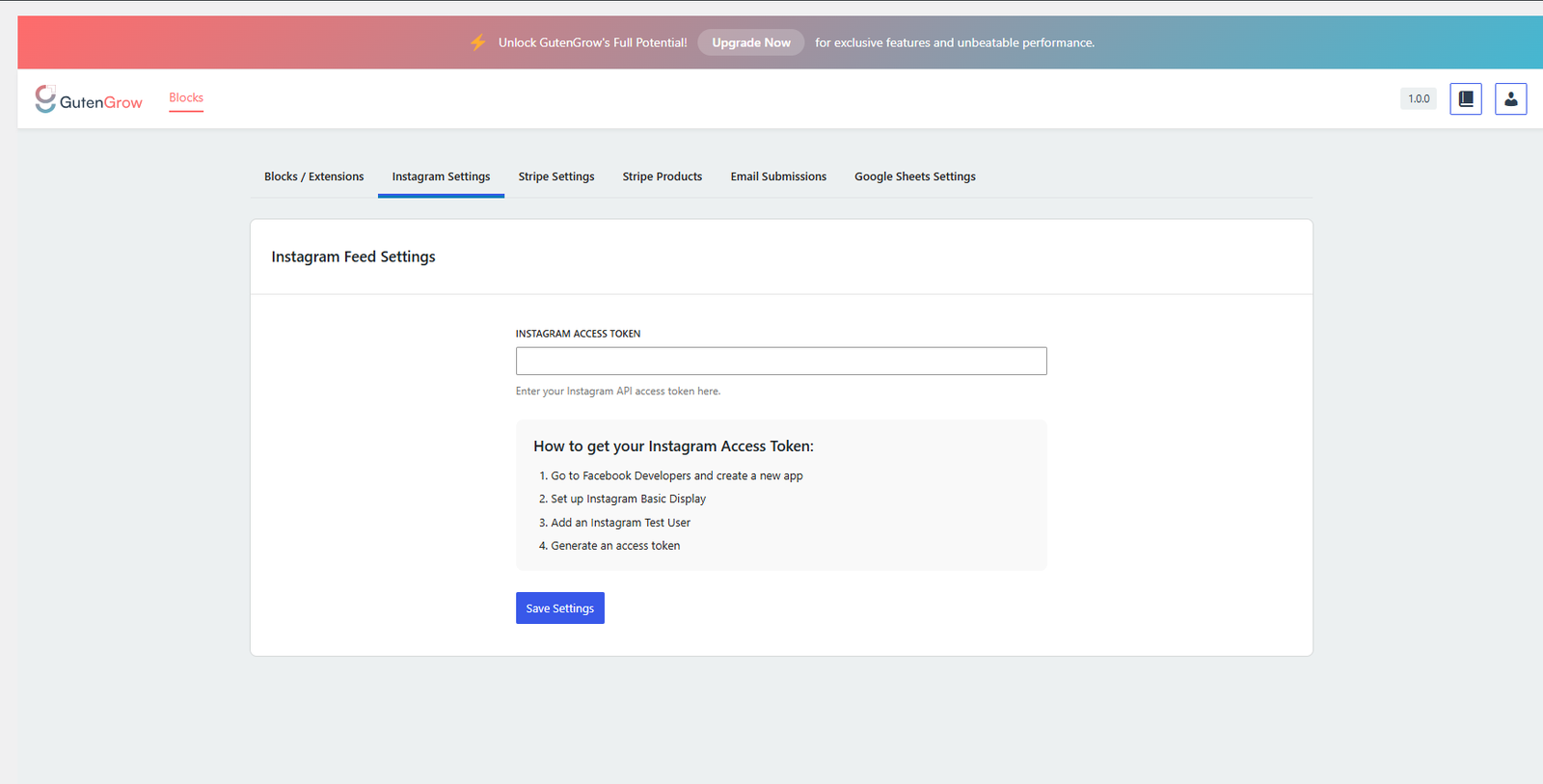Open the Google Sheets Settings tab

pyautogui.click(x=914, y=176)
